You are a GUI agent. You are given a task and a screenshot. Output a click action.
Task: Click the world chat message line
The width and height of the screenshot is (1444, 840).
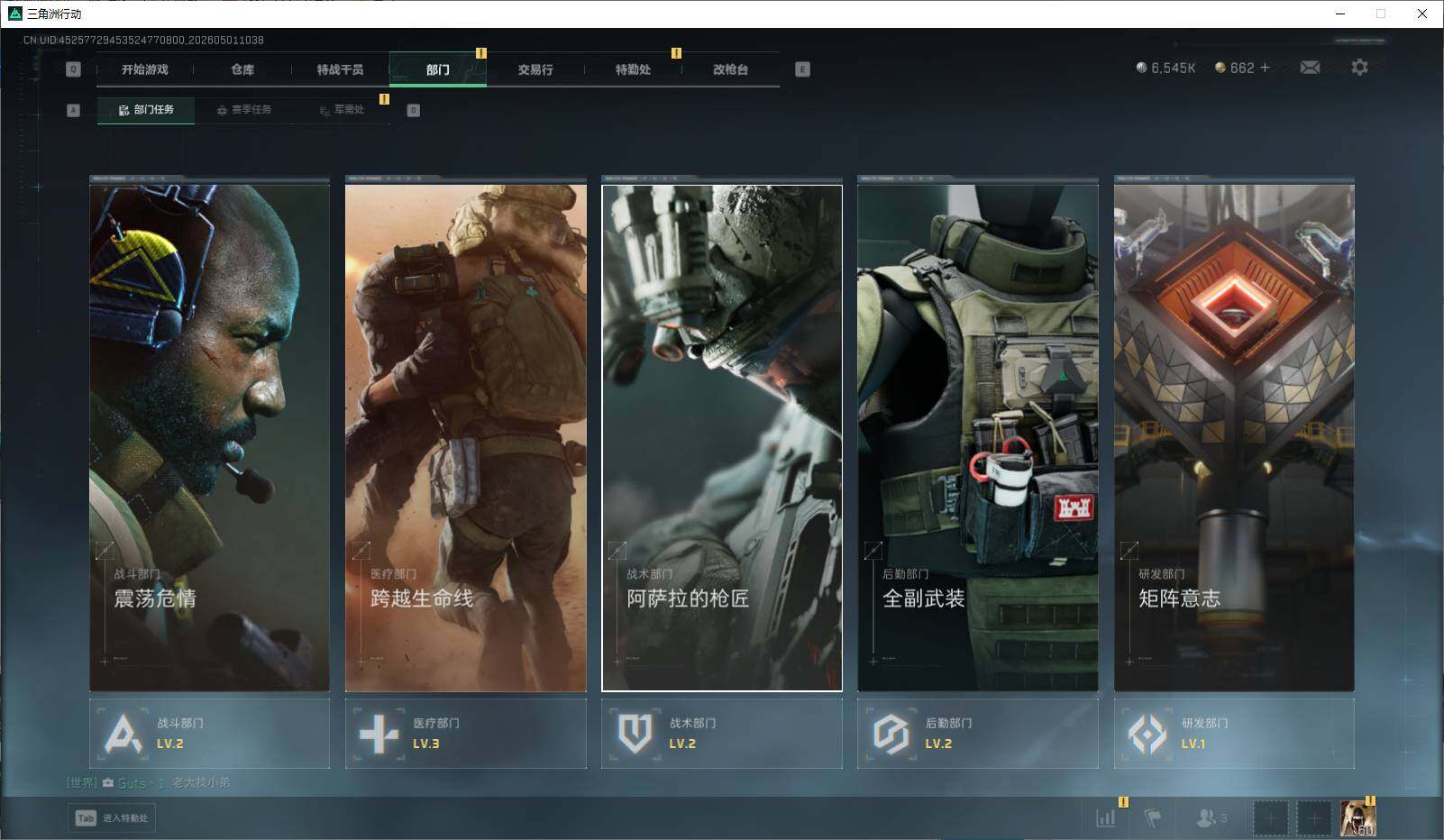[149, 782]
